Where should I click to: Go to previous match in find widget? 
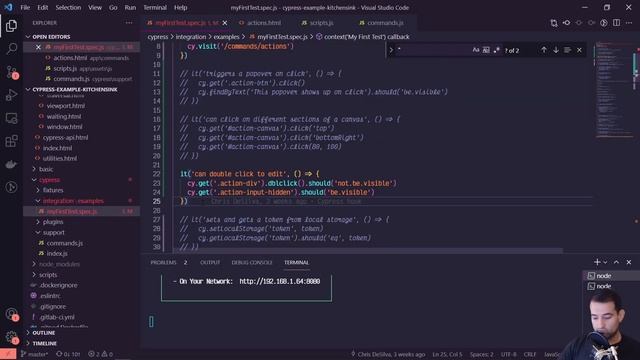tap(544, 50)
